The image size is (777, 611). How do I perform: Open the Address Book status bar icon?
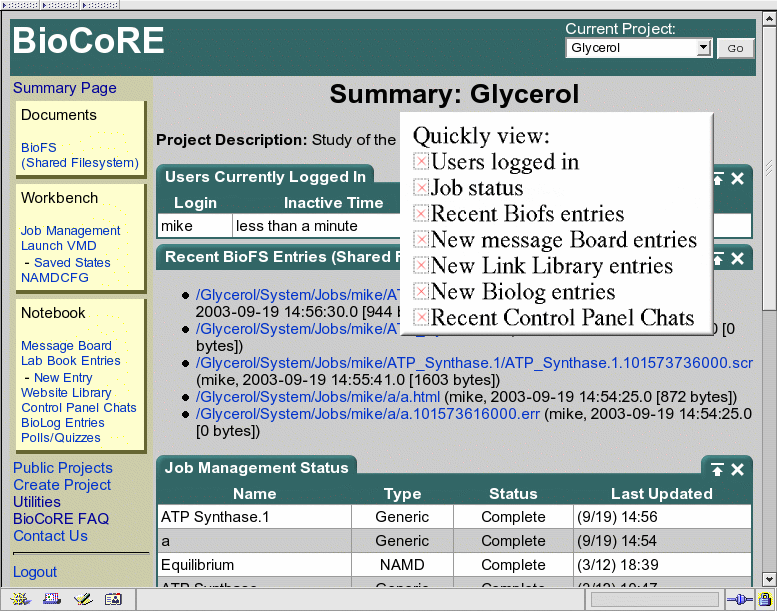(113, 599)
